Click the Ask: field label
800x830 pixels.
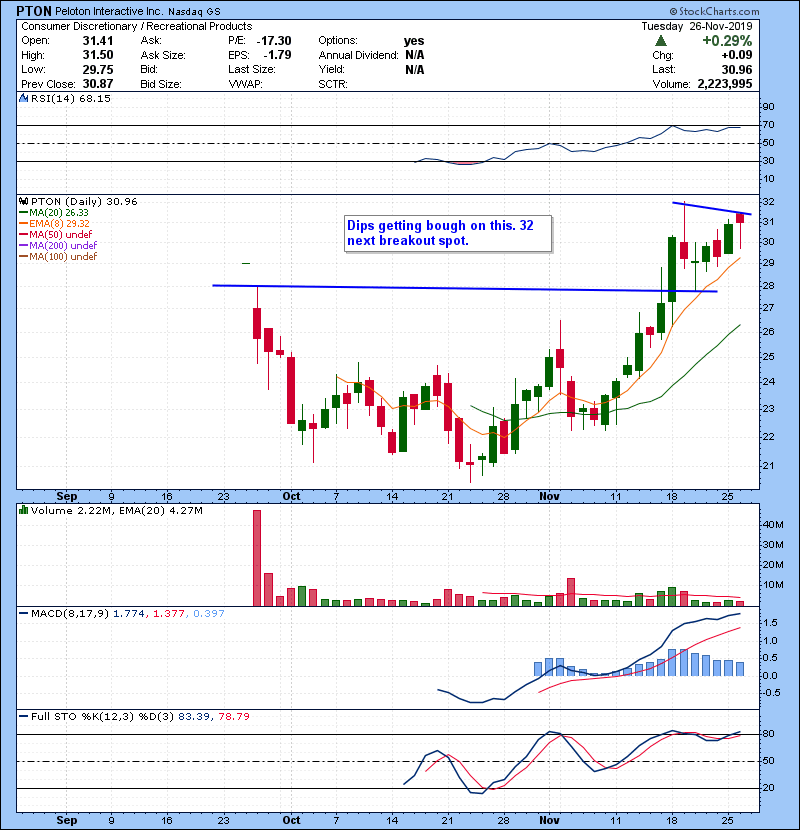tap(151, 41)
